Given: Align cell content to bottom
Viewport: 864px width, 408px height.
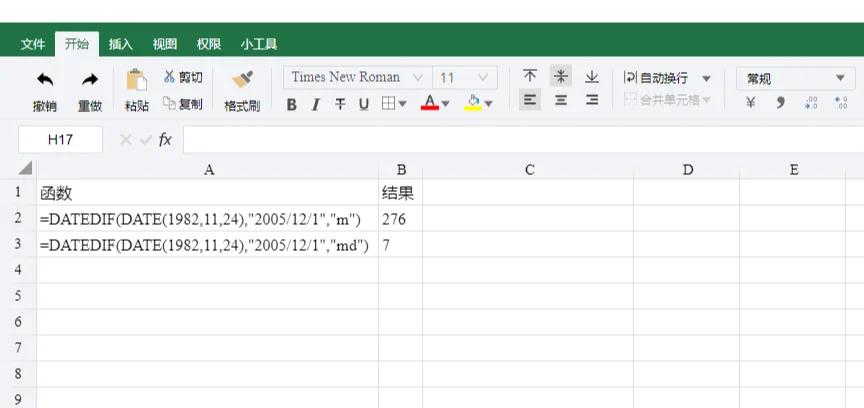Looking at the screenshot, I should 592,76.
